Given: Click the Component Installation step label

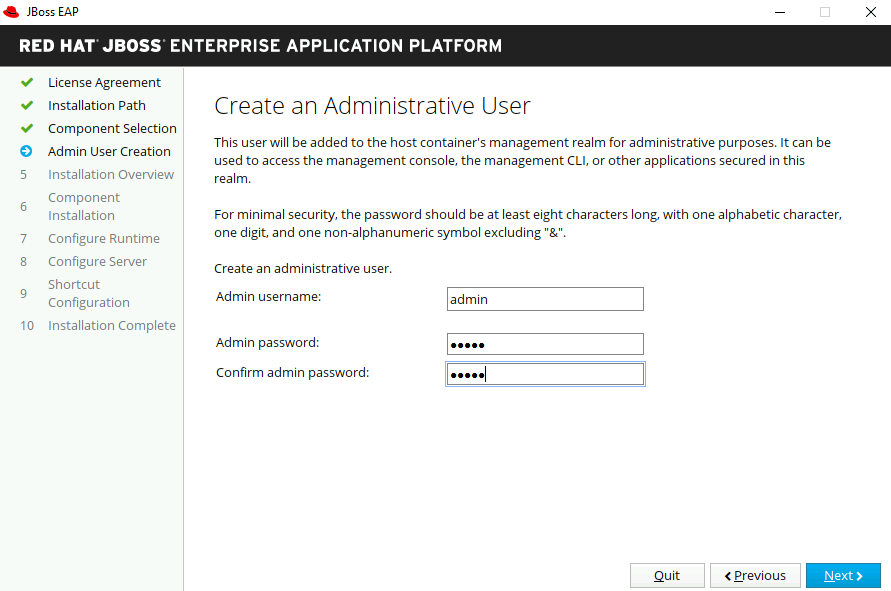Looking at the screenshot, I should click(x=84, y=206).
